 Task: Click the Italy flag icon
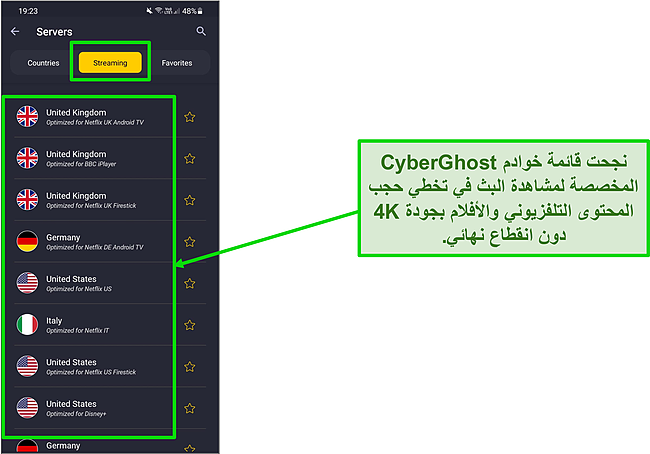(27, 324)
